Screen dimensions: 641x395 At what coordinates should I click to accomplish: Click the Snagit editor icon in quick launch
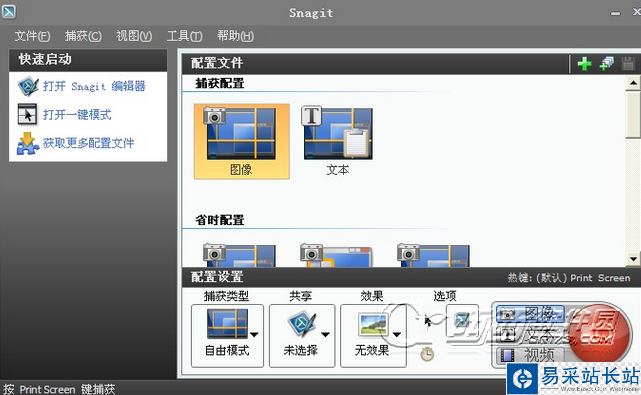(x=28, y=86)
